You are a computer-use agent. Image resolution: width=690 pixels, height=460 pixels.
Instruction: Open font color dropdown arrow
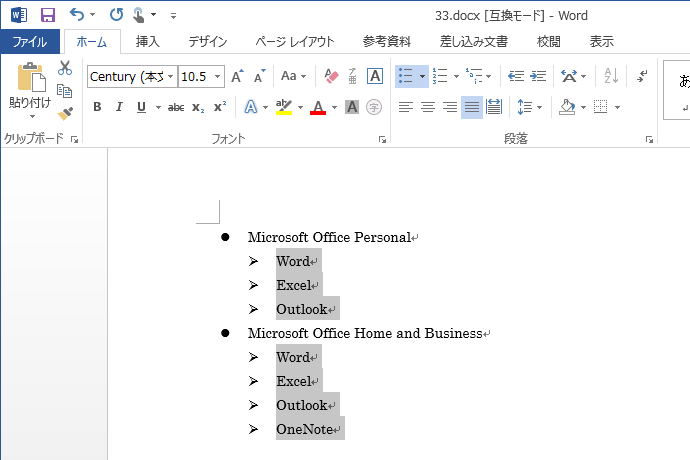tap(334, 107)
